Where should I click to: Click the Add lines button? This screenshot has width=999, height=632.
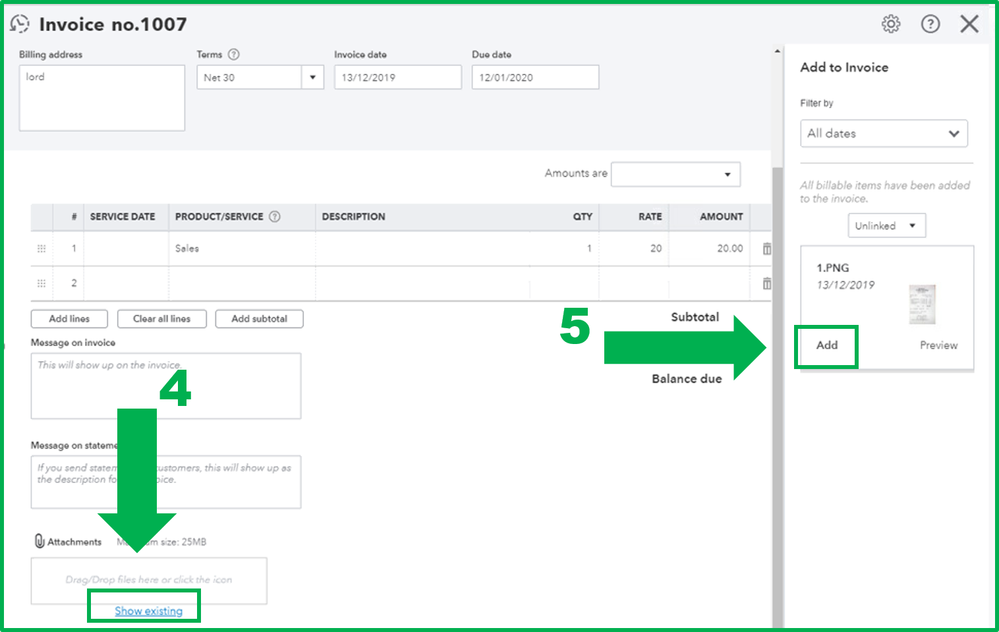click(x=69, y=319)
